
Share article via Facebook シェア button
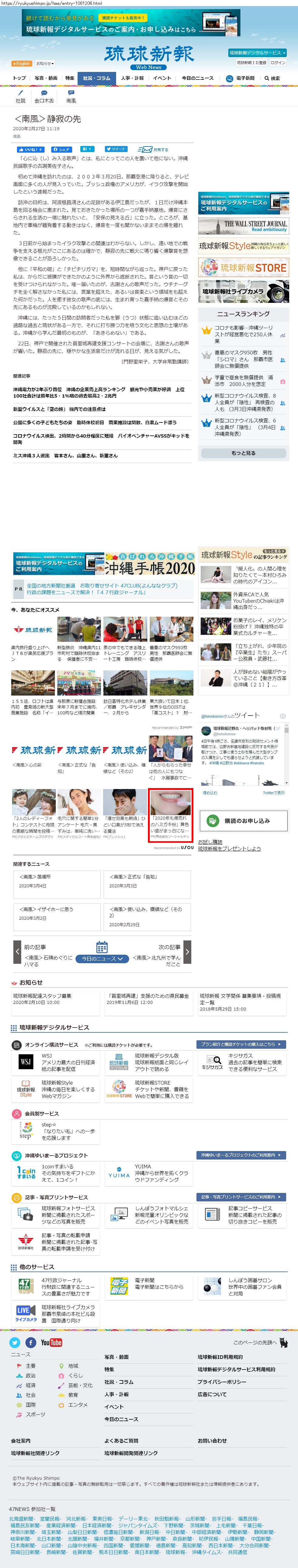(62, 149)
